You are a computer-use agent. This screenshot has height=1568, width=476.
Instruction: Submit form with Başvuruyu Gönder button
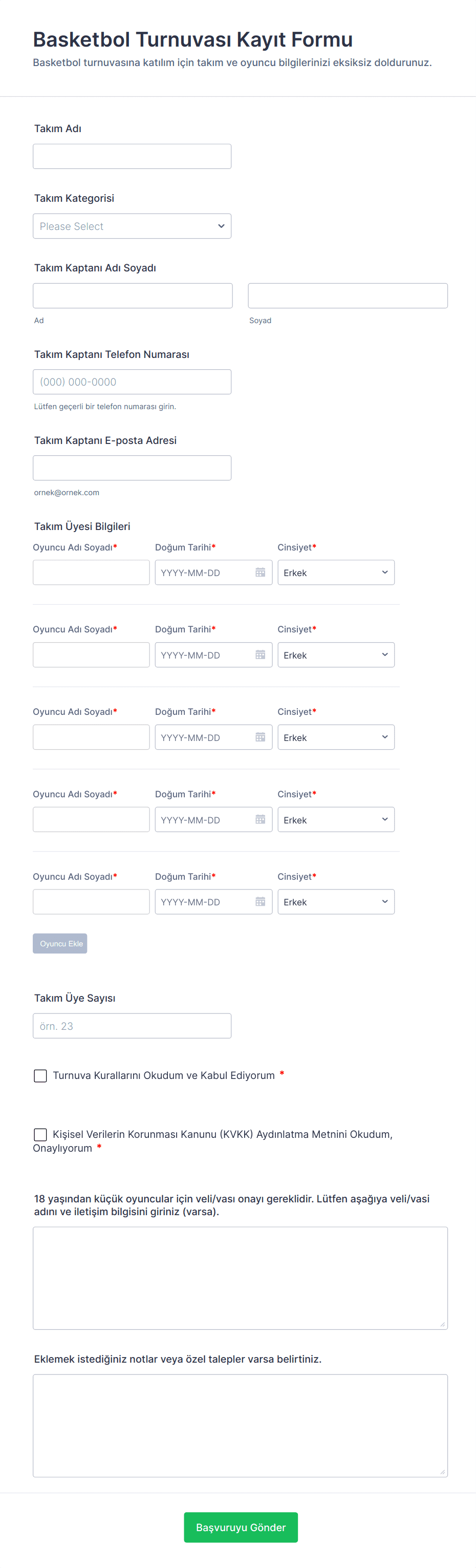(241, 1527)
